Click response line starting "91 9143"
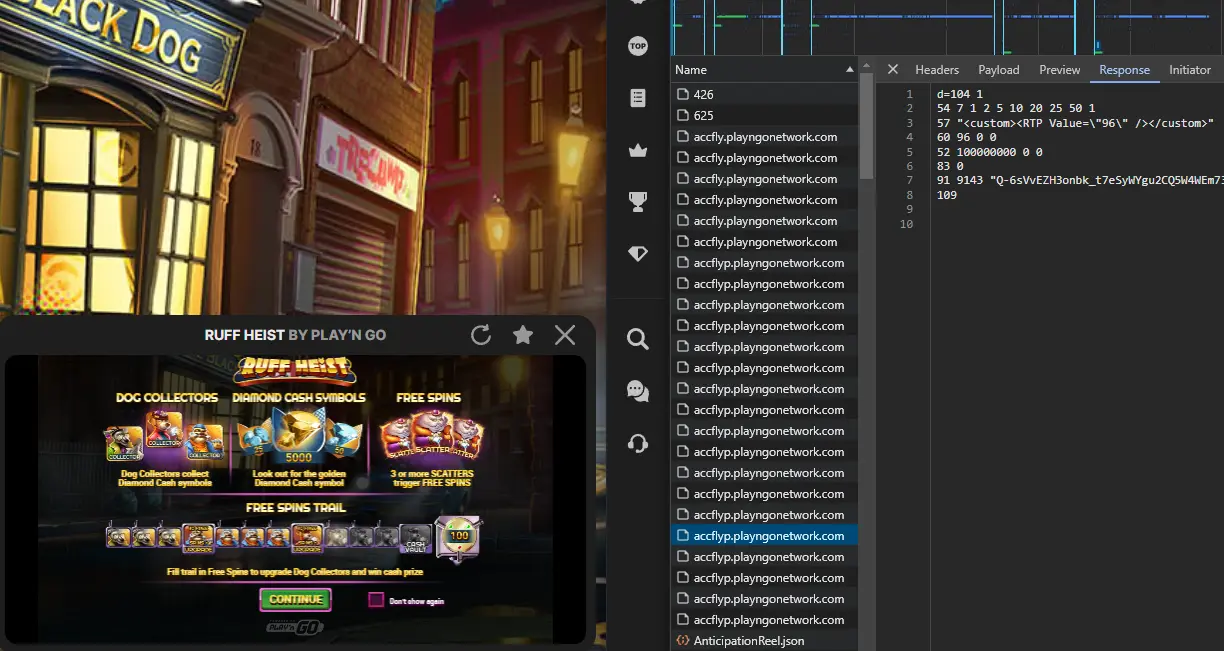The width and height of the screenshot is (1224, 651). pos(1080,181)
